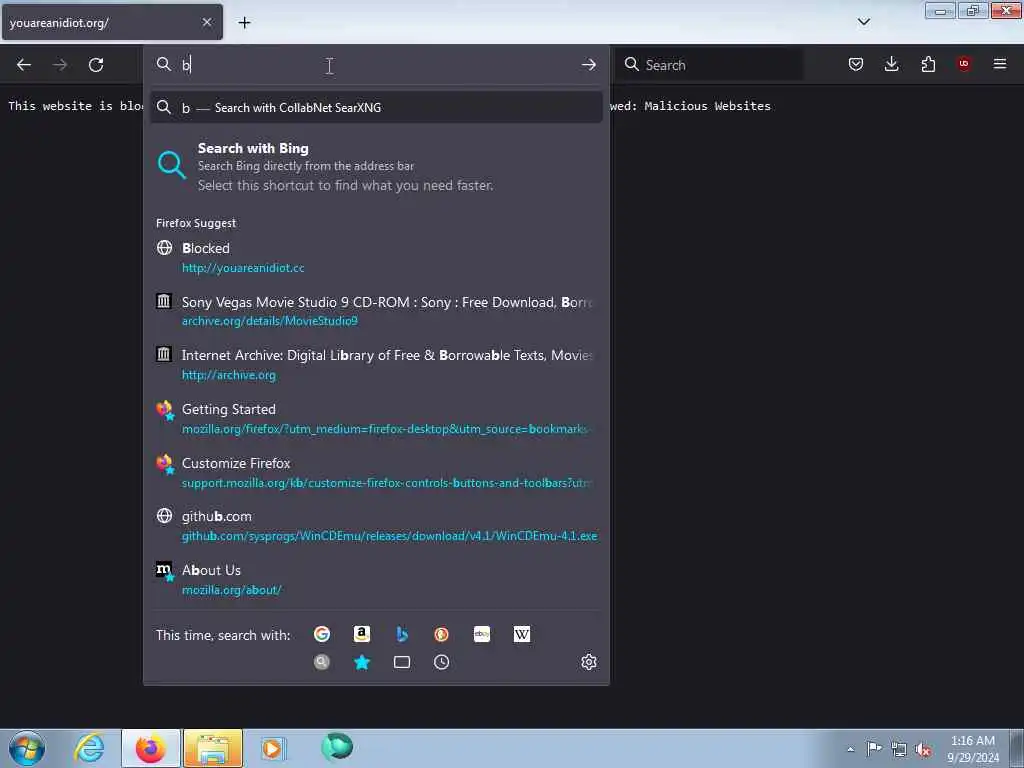Open the 'Customize Firefox' bookmark suggestion
This screenshot has height=768, width=1024.
[x=376, y=472]
